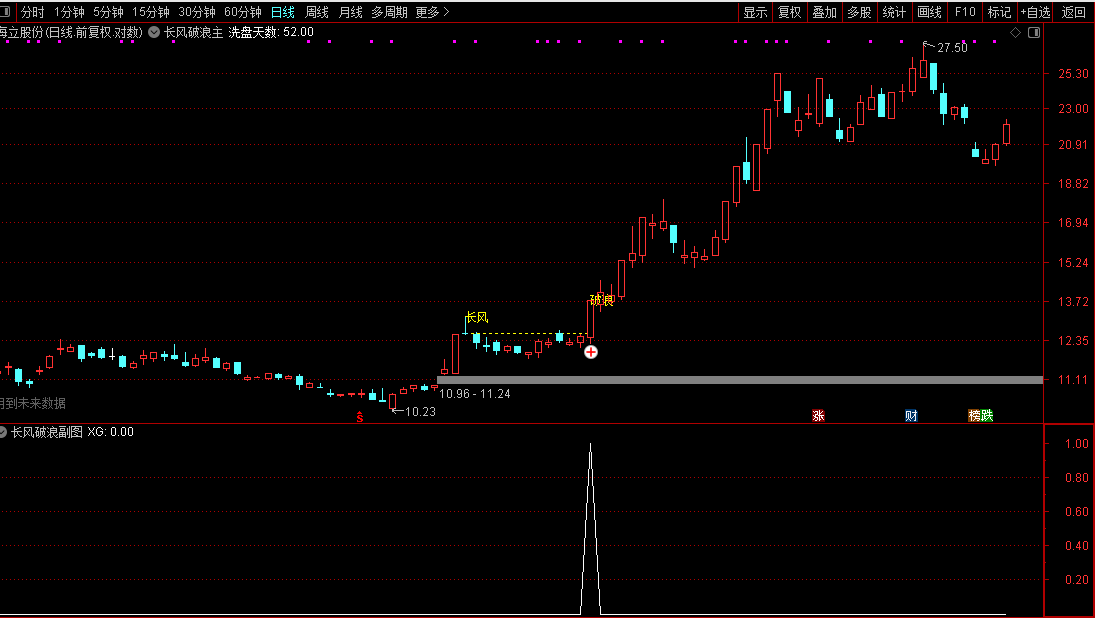Click the 12.35 price axis label
Image resolution: width=1095 pixels, height=618 pixels.
(x=1073, y=341)
